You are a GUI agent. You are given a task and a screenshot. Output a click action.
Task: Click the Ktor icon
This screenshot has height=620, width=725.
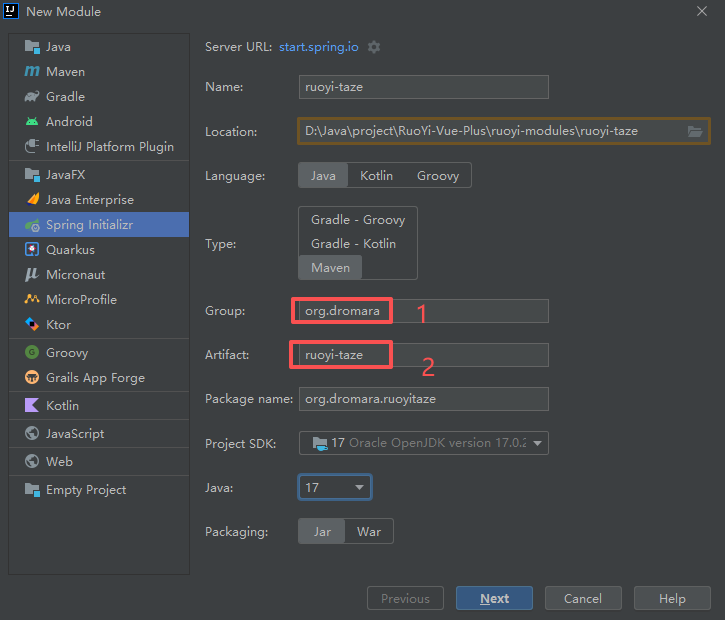coord(32,324)
